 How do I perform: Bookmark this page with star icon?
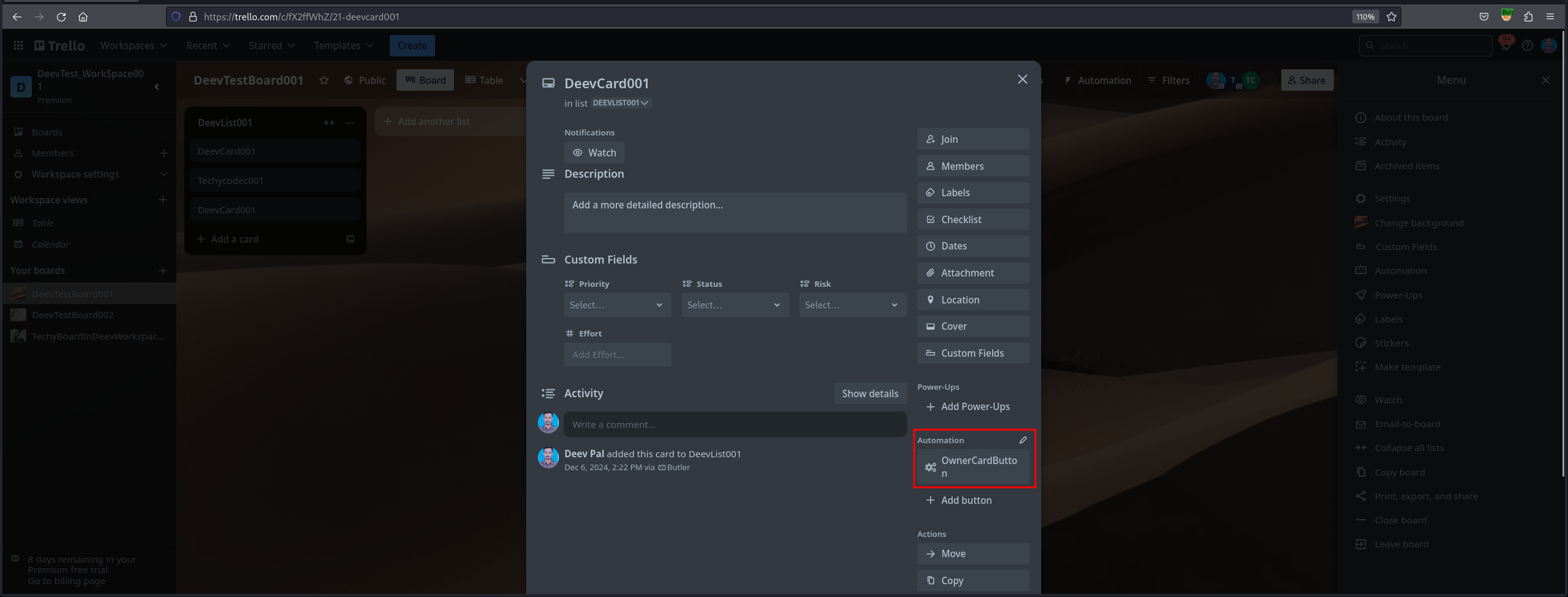[1392, 17]
